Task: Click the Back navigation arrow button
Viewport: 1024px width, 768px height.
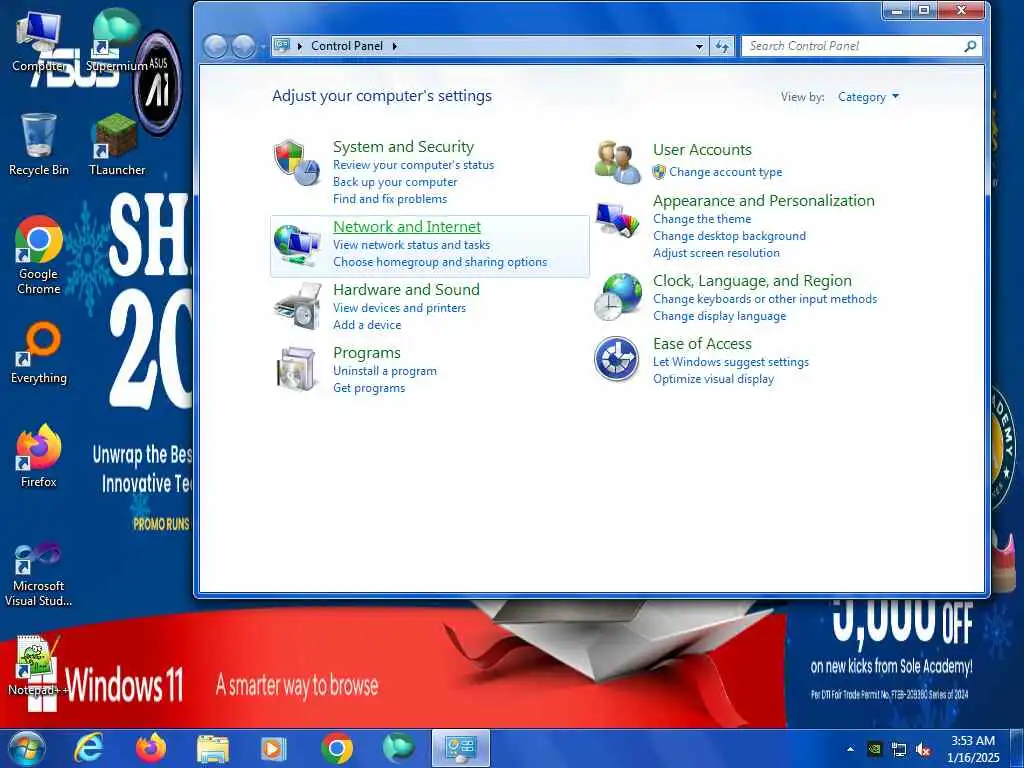Action: pyautogui.click(x=215, y=46)
